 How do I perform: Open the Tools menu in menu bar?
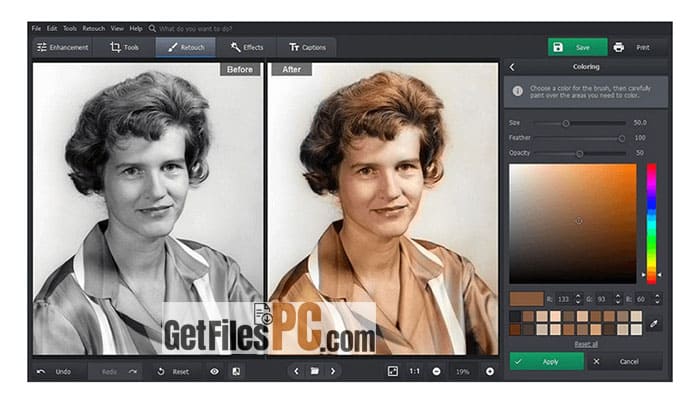[x=70, y=29]
